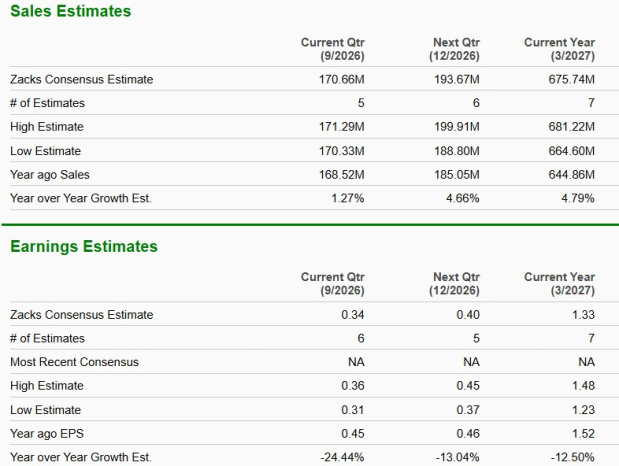Screen dimensions: 619x466
Task: Select year ago sales 644.86M
Action: pyautogui.click(x=571, y=175)
